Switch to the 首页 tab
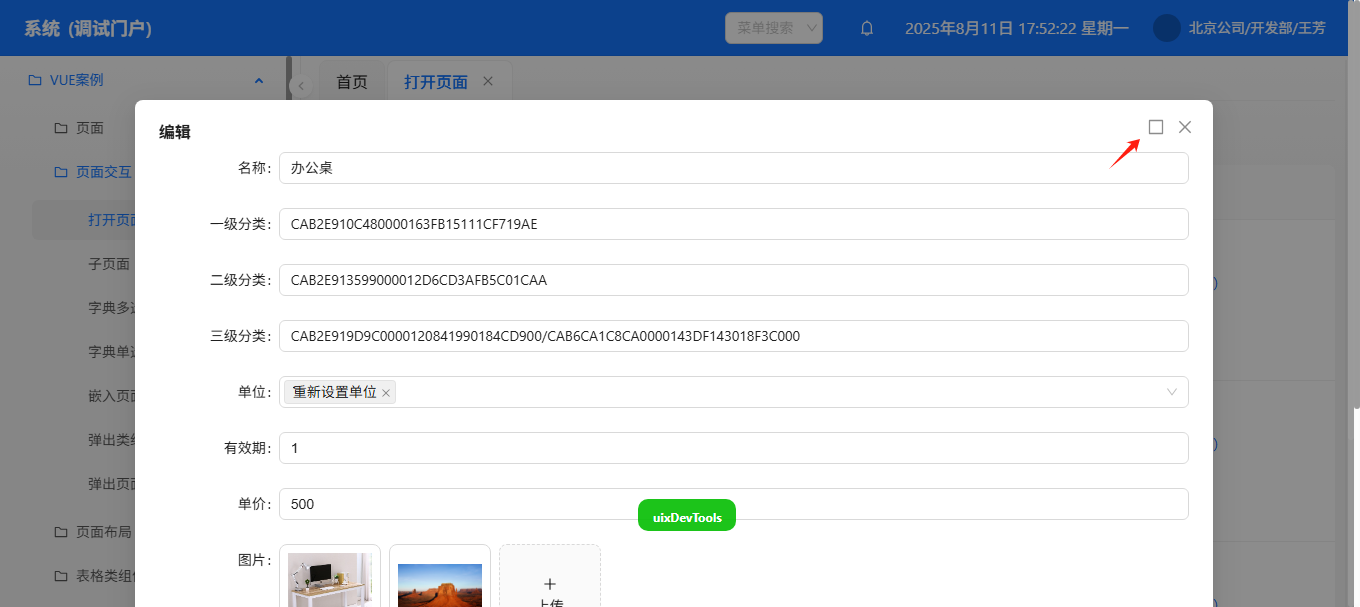This screenshot has width=1360, height=607. pyautogui.click(x=351, y=82)
